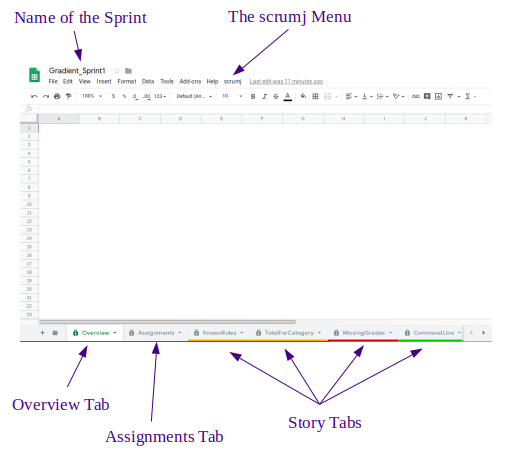
Task: Open the File menu
Action: [x=53, y=81]
